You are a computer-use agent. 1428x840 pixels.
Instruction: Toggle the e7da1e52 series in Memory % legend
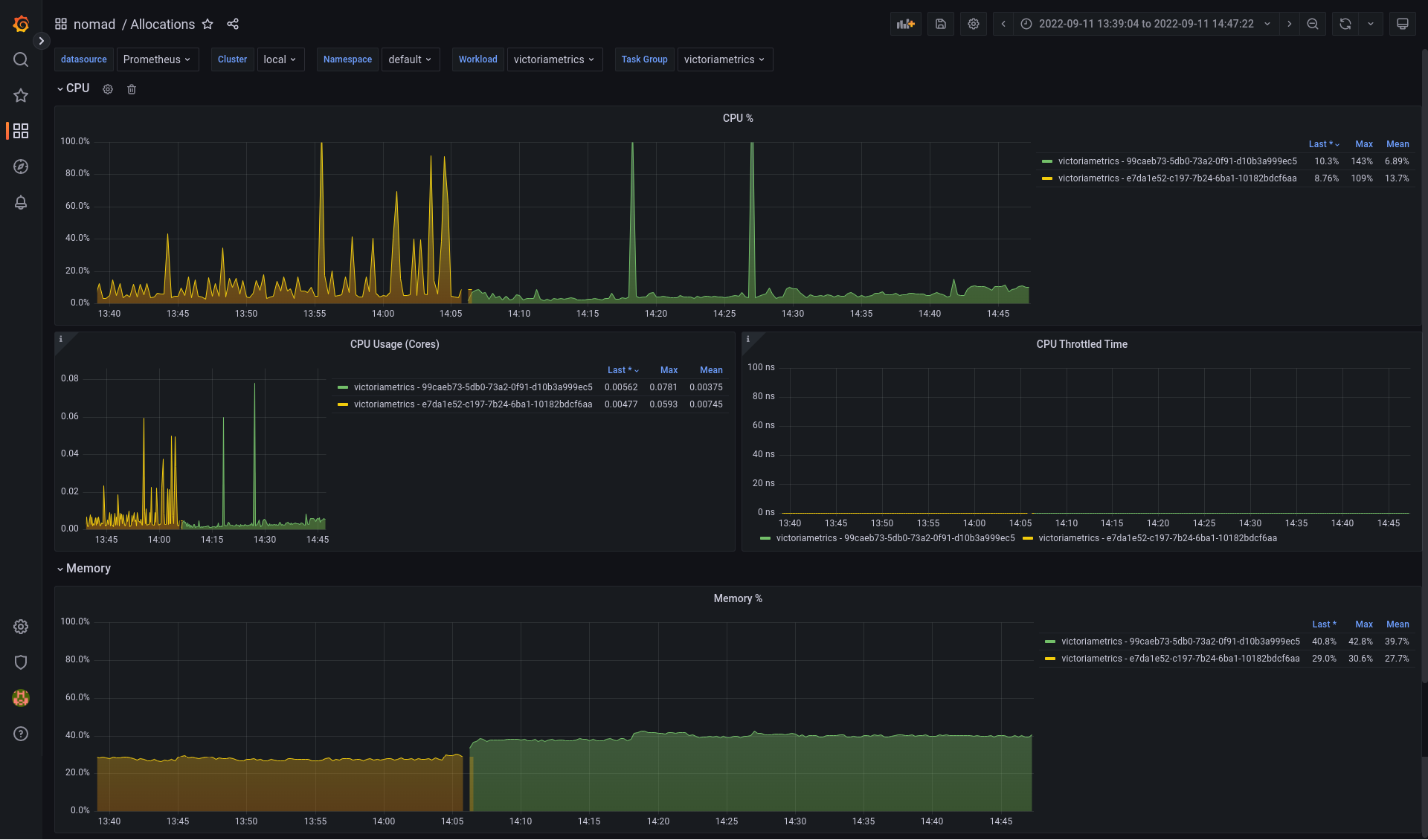[1180, 659]
